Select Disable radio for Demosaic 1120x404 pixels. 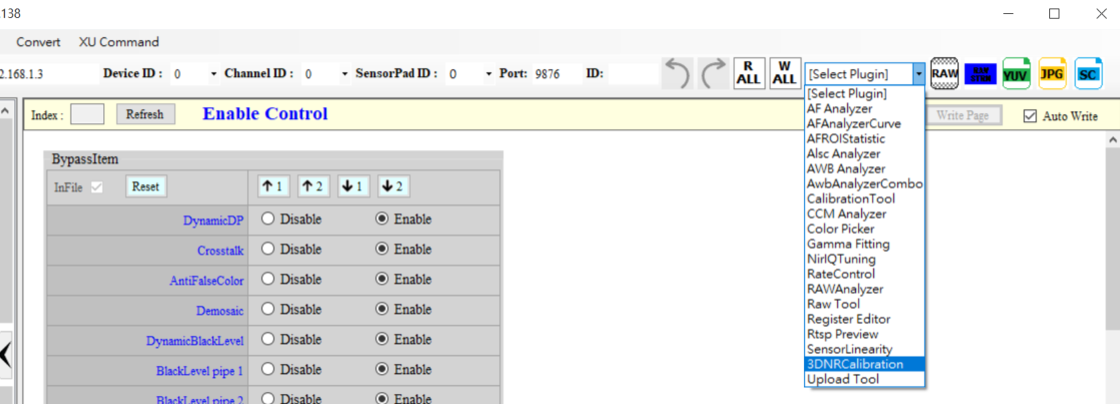coord(267,309)
